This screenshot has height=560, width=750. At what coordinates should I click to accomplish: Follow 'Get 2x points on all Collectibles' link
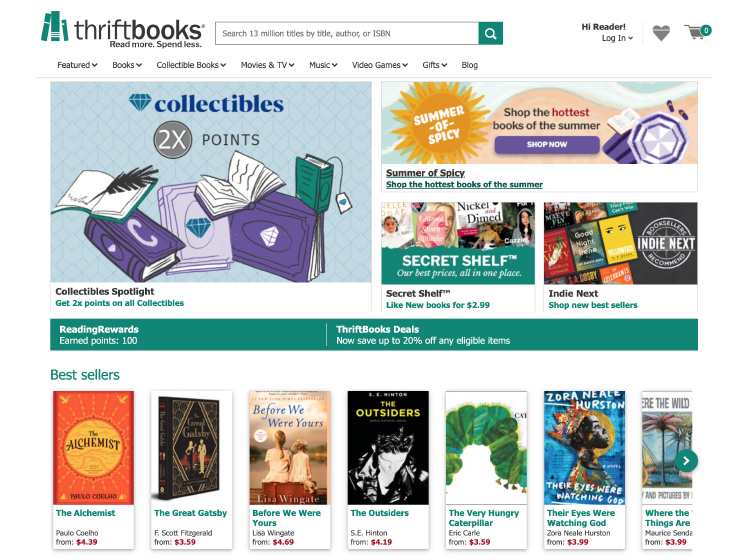pyautogui.click(x=120, y=303)
